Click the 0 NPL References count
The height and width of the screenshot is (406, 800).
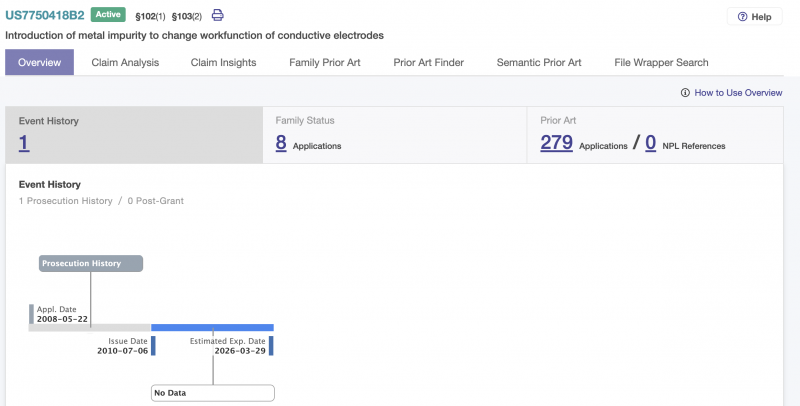click(x=651, y=142)
